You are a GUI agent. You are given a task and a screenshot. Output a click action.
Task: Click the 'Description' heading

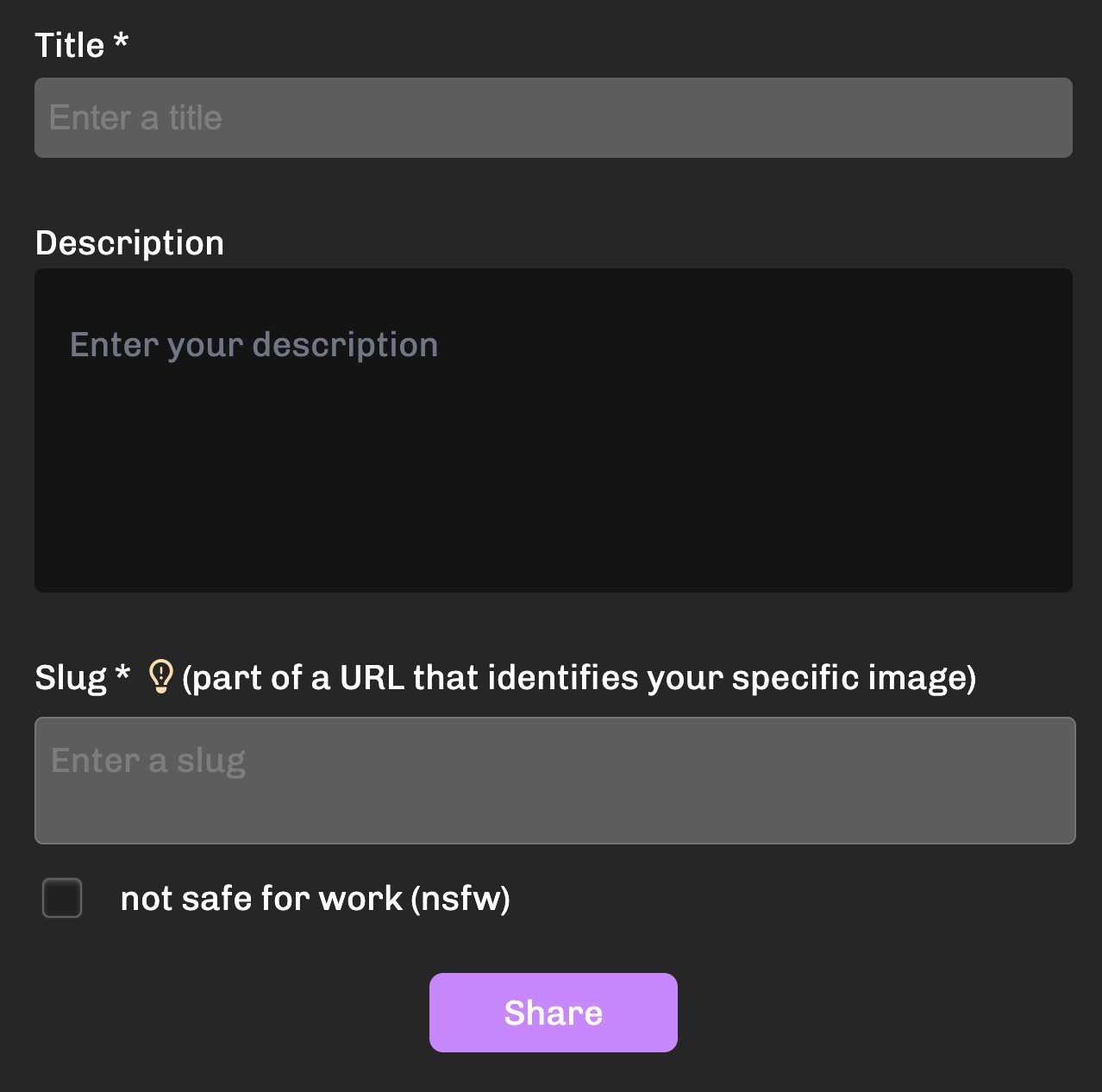(128, 242)
